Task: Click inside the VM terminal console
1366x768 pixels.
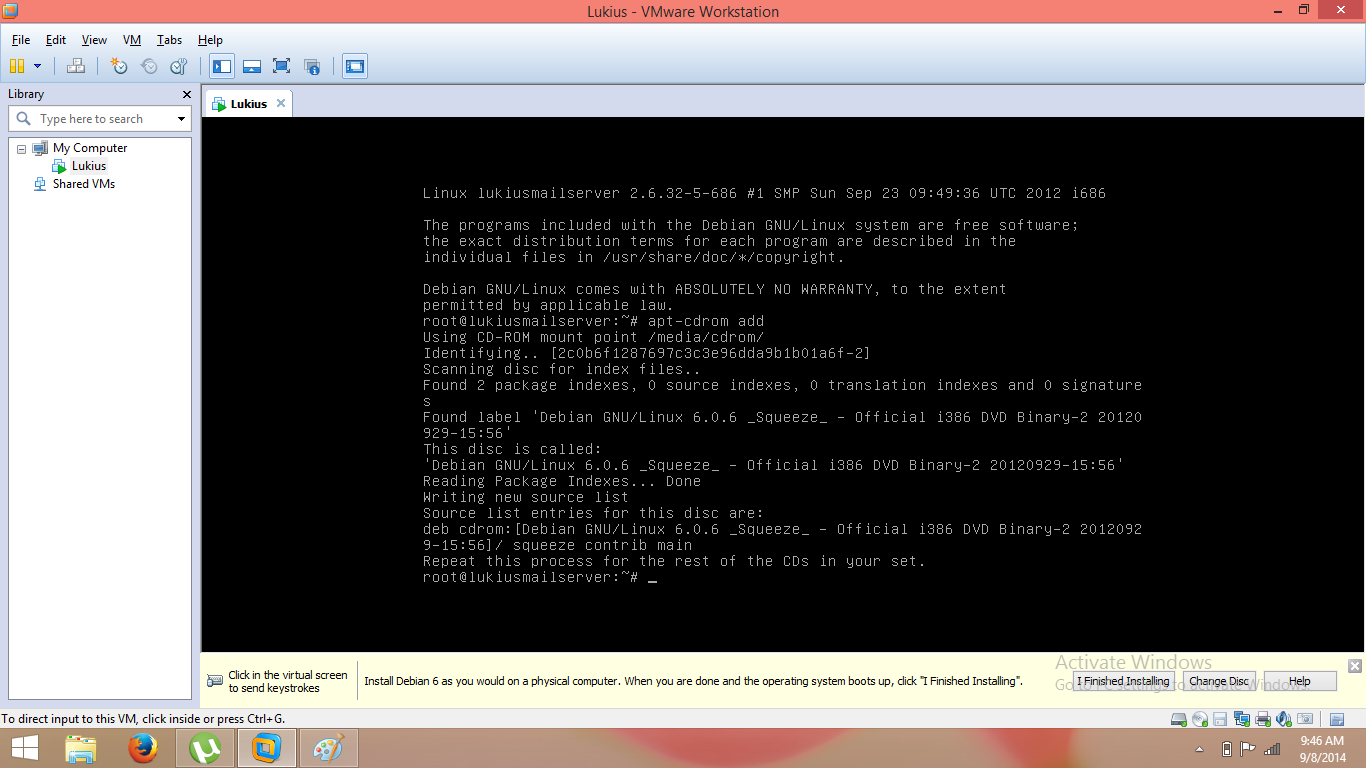Action: coord(783,385)
